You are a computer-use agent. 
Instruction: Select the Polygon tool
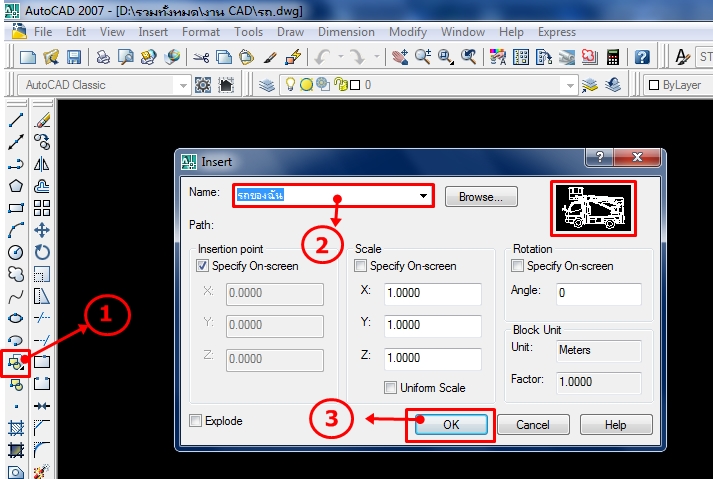[15, 186]
